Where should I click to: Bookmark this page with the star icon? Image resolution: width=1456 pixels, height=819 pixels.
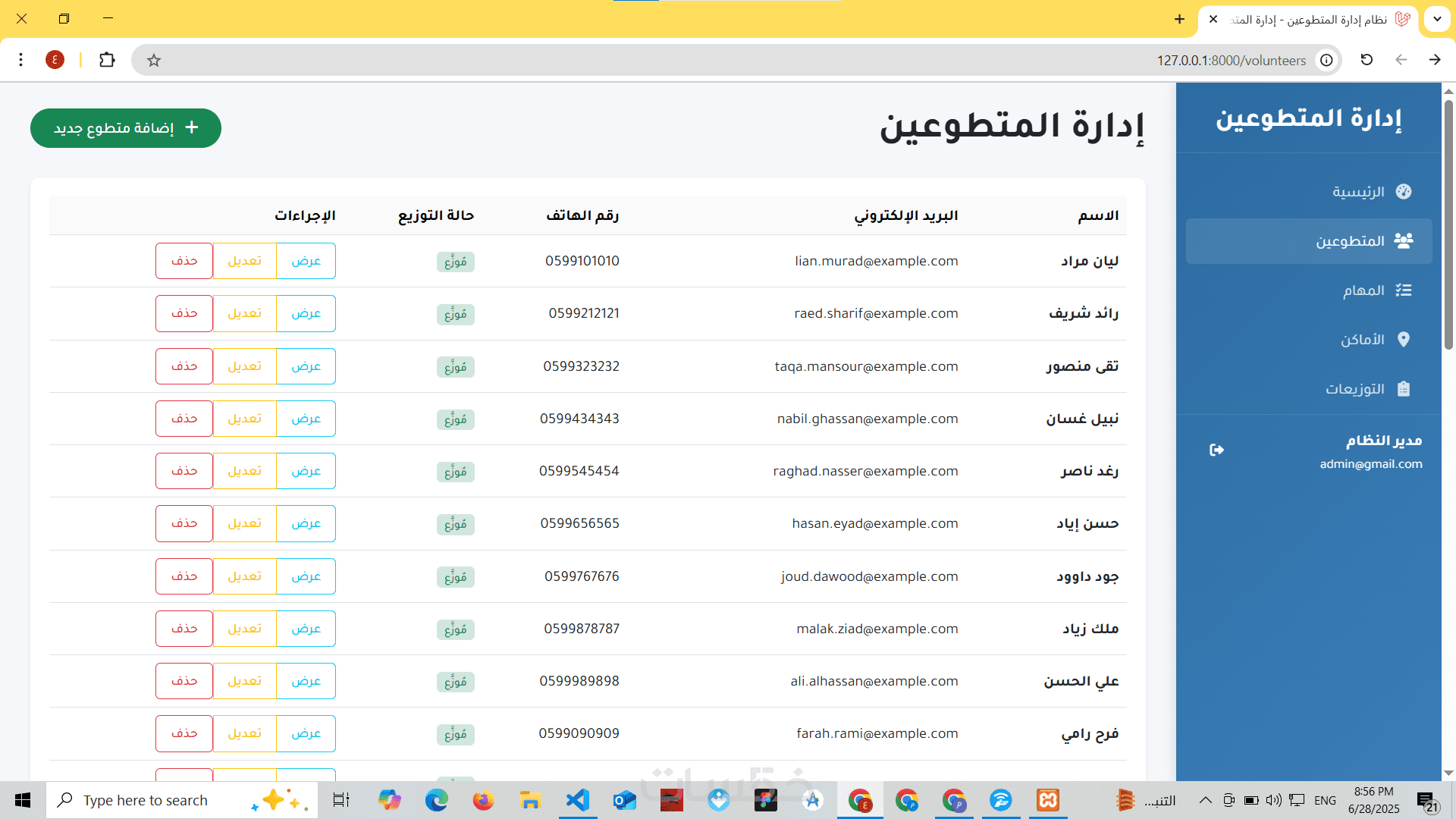(x=154, y=61)
